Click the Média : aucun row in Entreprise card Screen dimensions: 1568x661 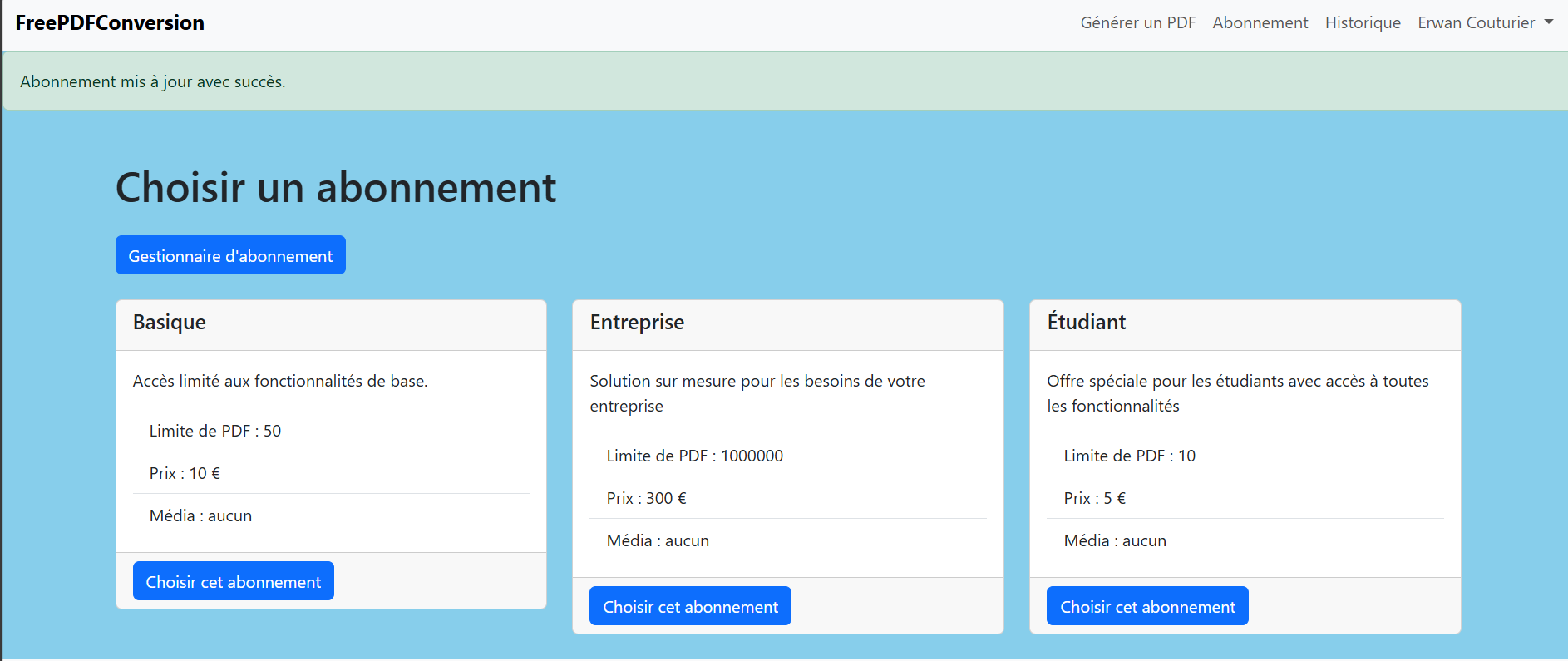tap(788, 540)
